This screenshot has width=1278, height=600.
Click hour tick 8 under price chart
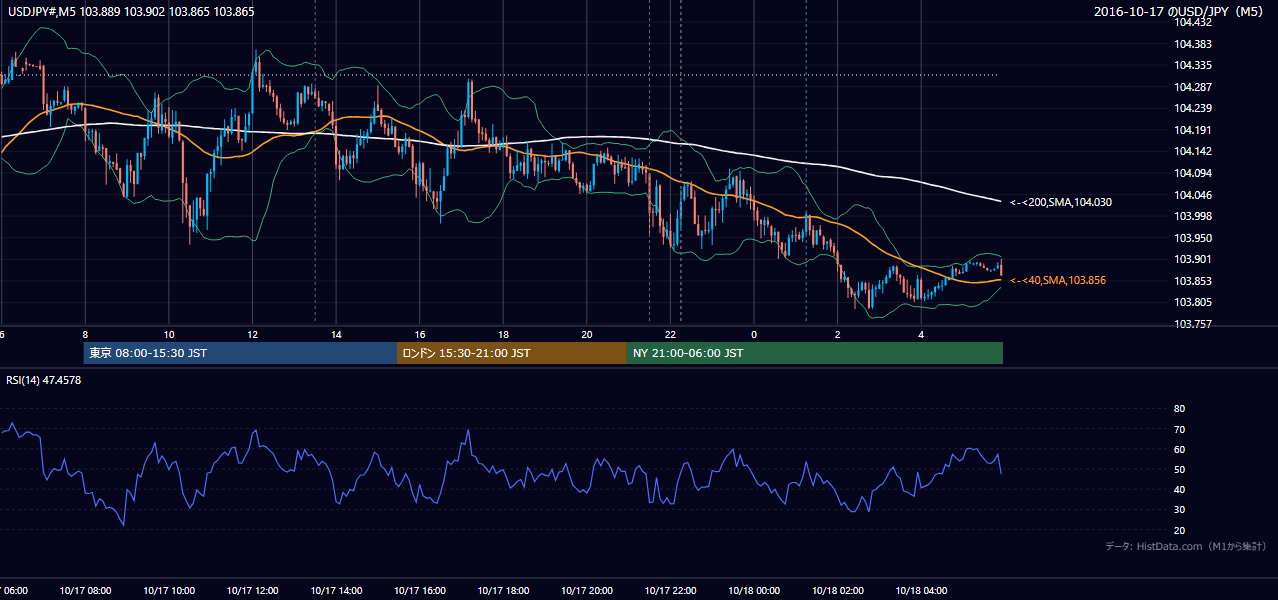pos(85,334)
